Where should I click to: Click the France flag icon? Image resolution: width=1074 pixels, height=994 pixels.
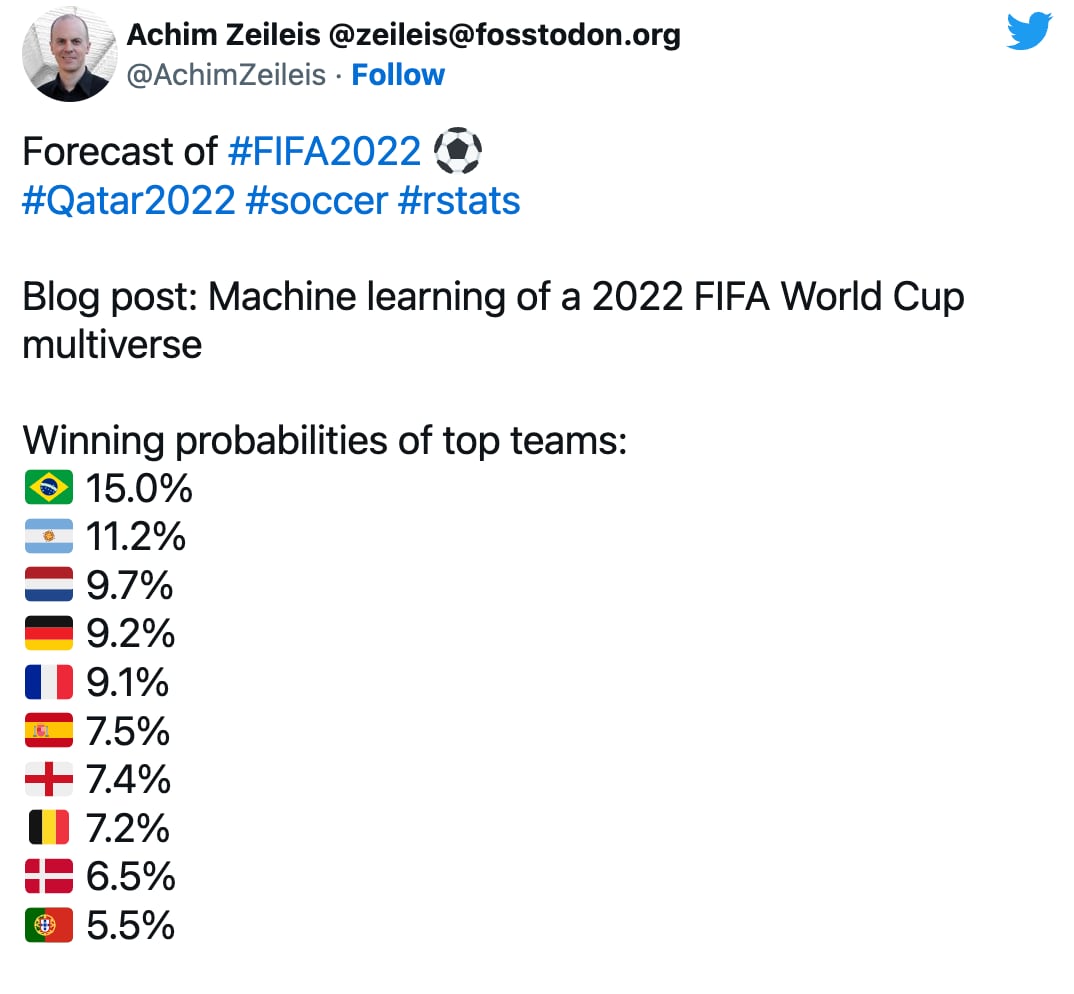tap(49, 682)
